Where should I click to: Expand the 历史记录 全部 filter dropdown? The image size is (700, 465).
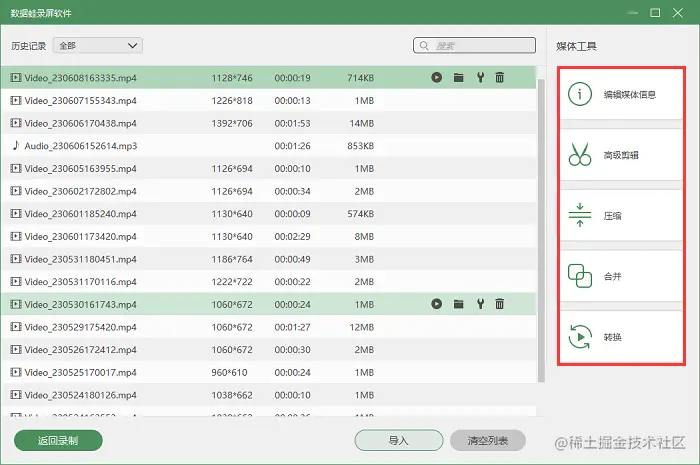[x=98, y=46]
